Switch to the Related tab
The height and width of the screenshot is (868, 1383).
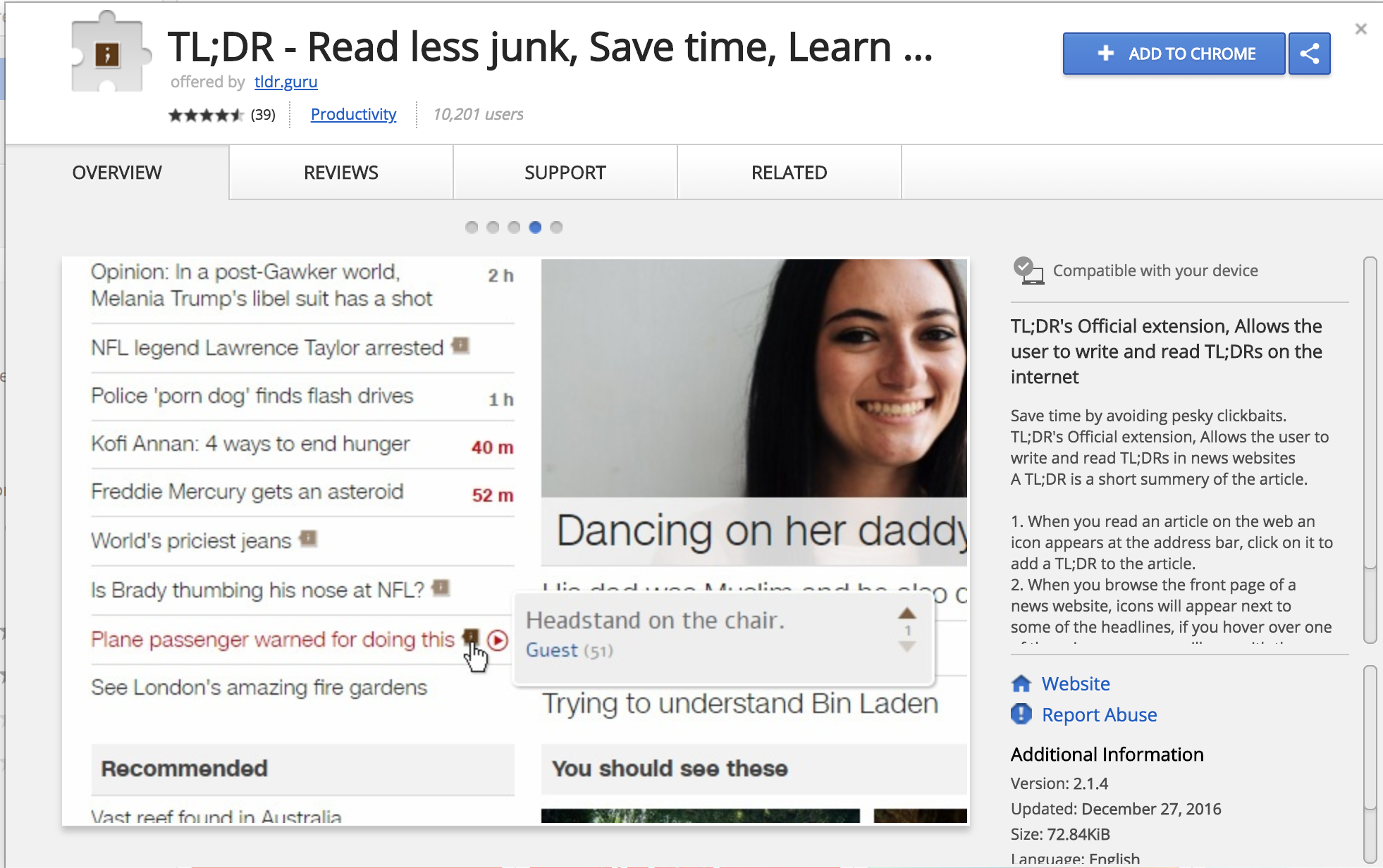point(789,173)
